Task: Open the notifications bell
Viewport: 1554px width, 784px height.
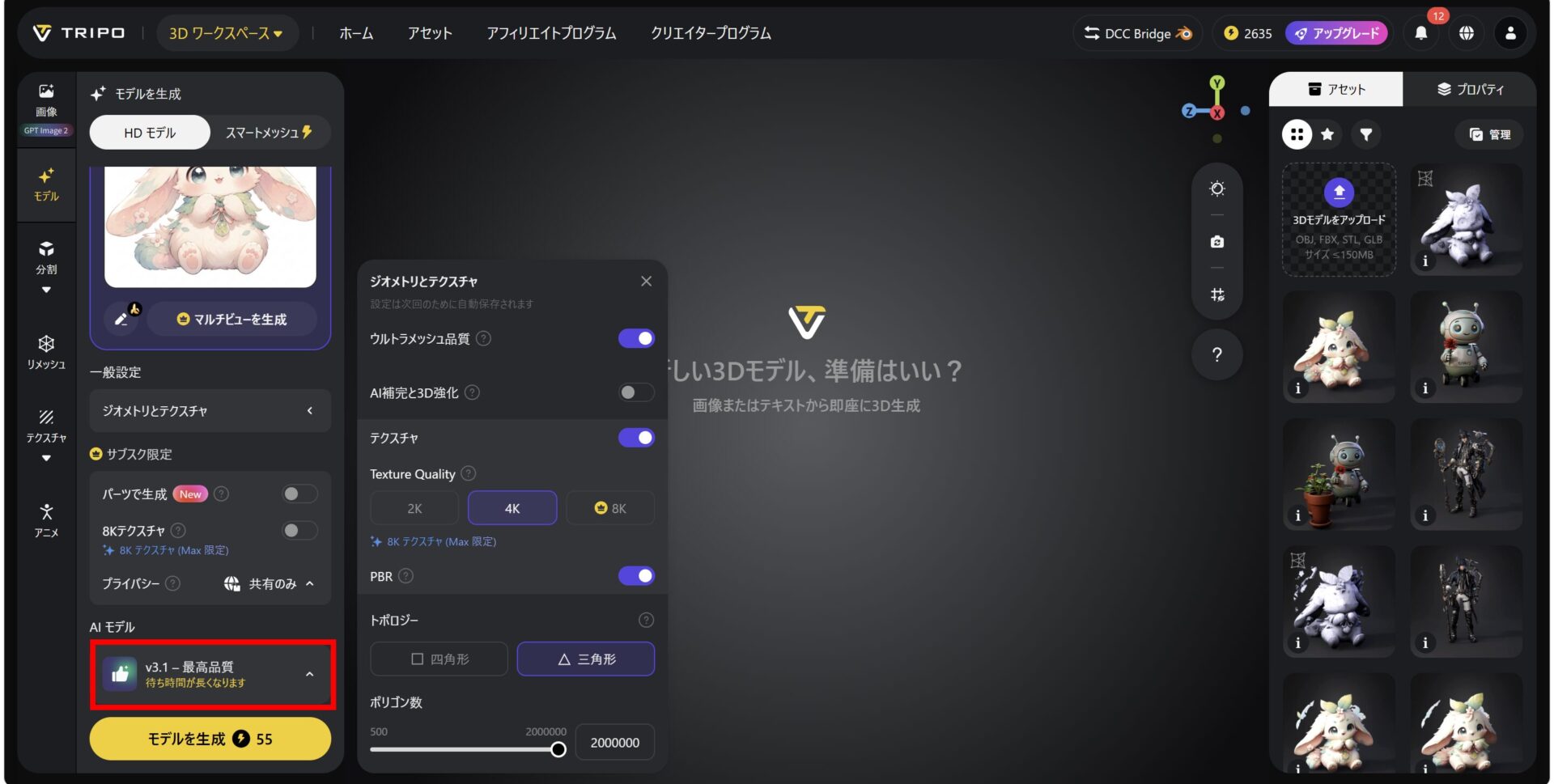Action: click(1421, 33)
